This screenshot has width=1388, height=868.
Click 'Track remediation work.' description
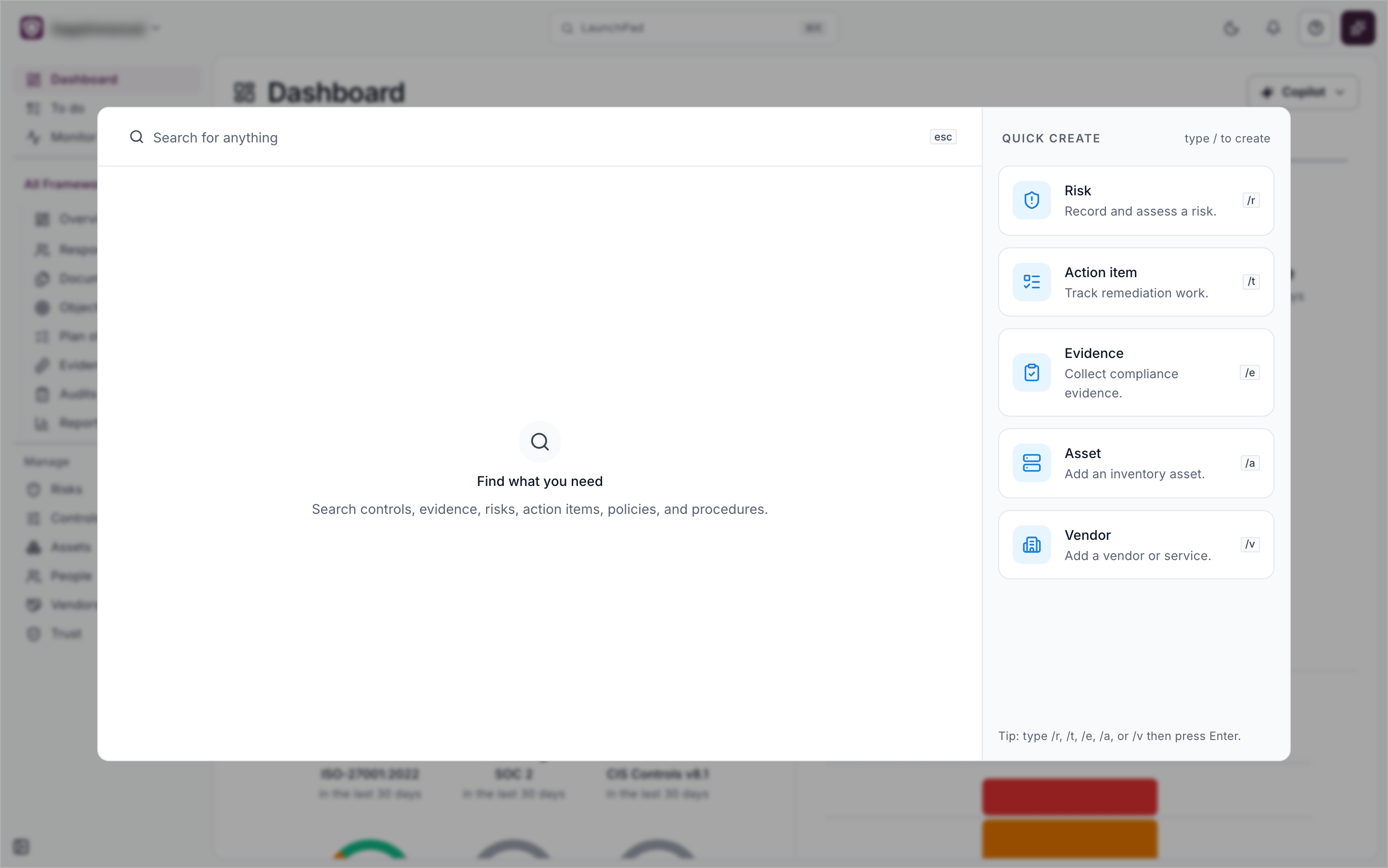click(x=1136, y=293)
